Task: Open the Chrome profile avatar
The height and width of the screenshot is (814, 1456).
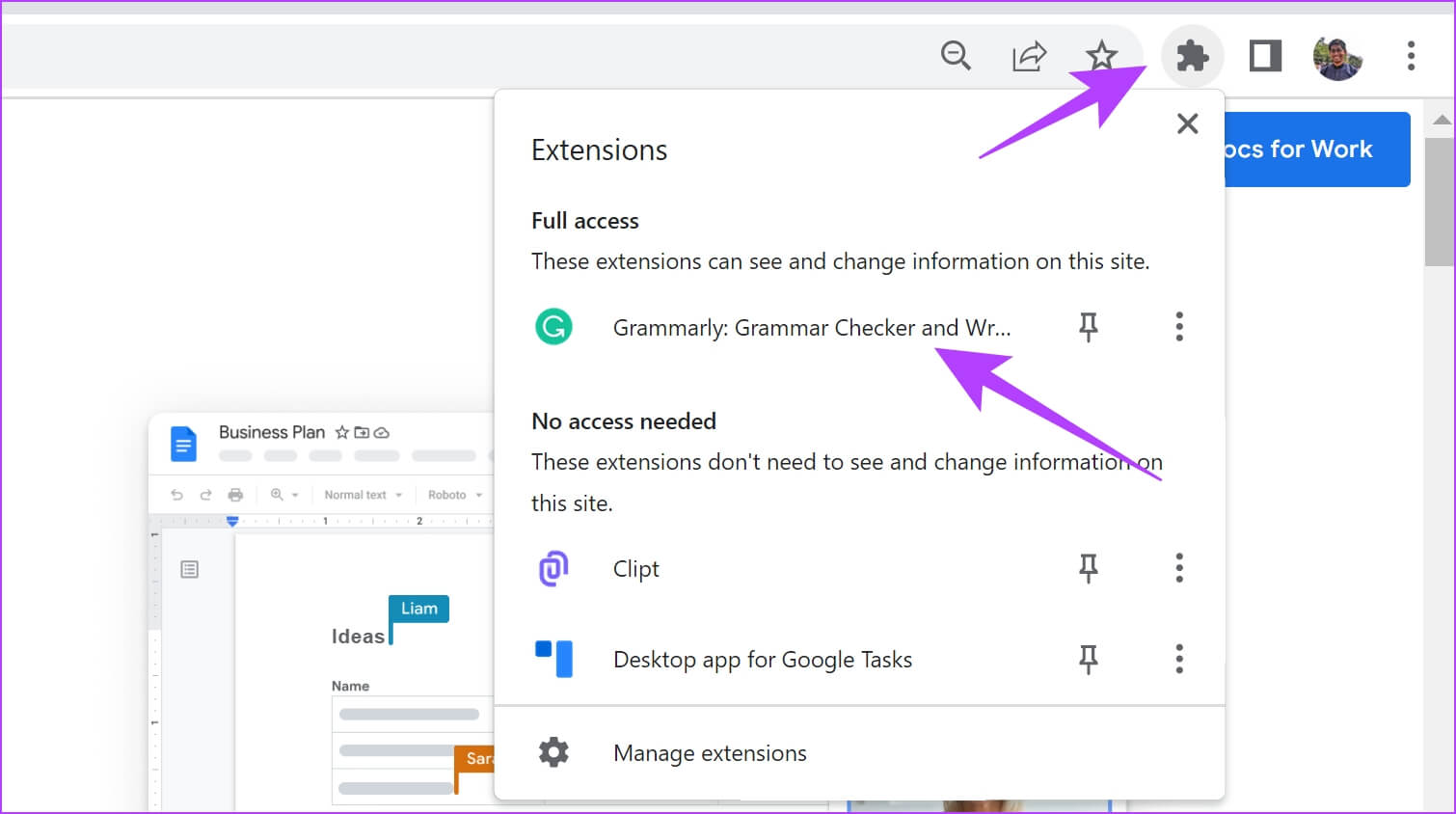Action: pos(1337,57)
